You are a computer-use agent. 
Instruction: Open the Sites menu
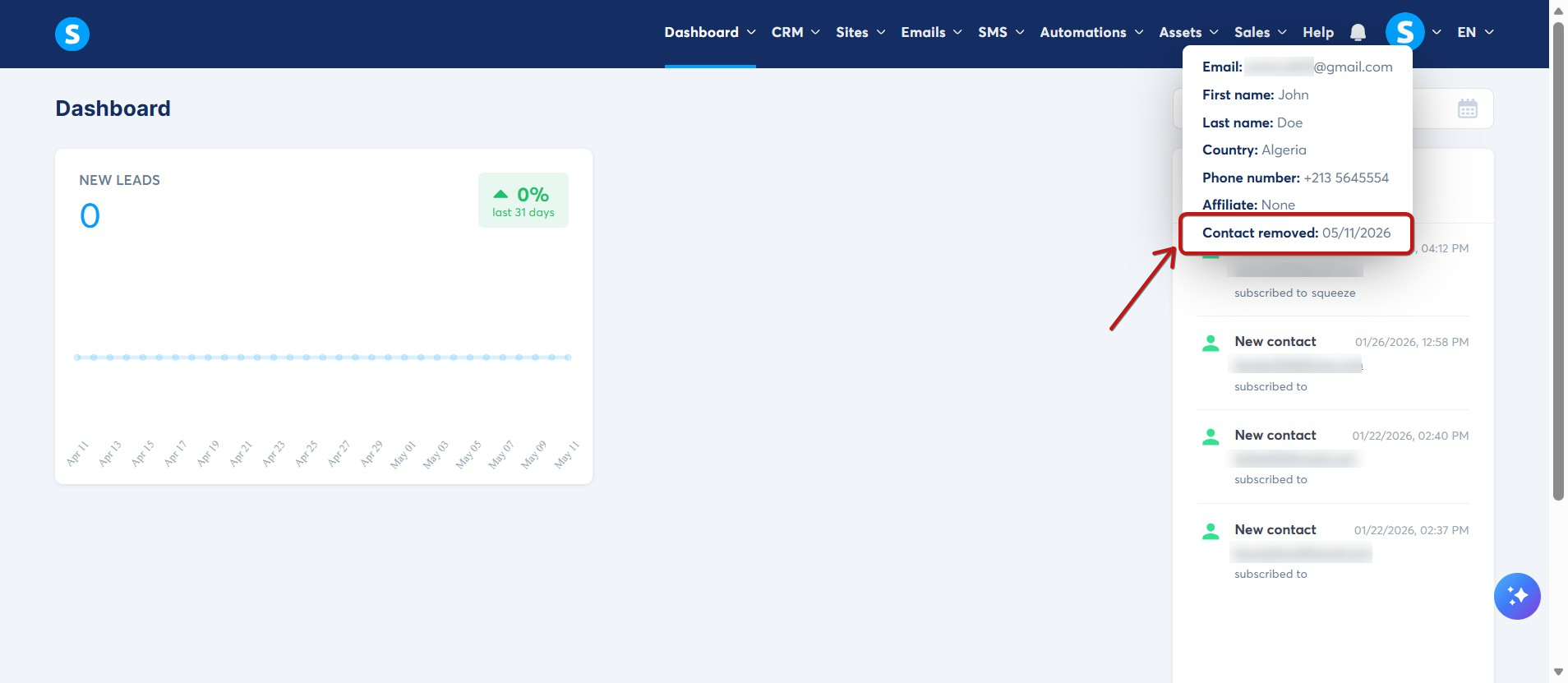(860, 32)
